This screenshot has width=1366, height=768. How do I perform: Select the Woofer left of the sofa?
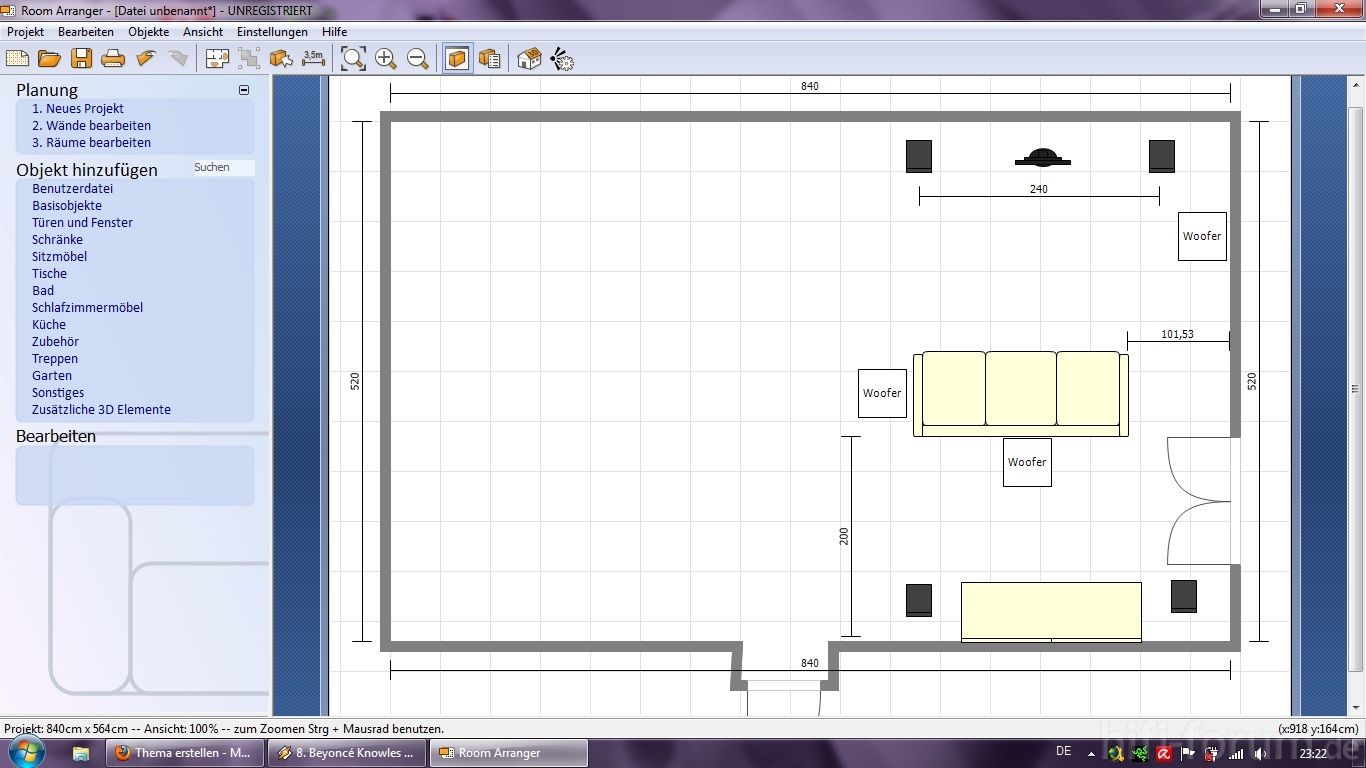[x=882, y=393]
